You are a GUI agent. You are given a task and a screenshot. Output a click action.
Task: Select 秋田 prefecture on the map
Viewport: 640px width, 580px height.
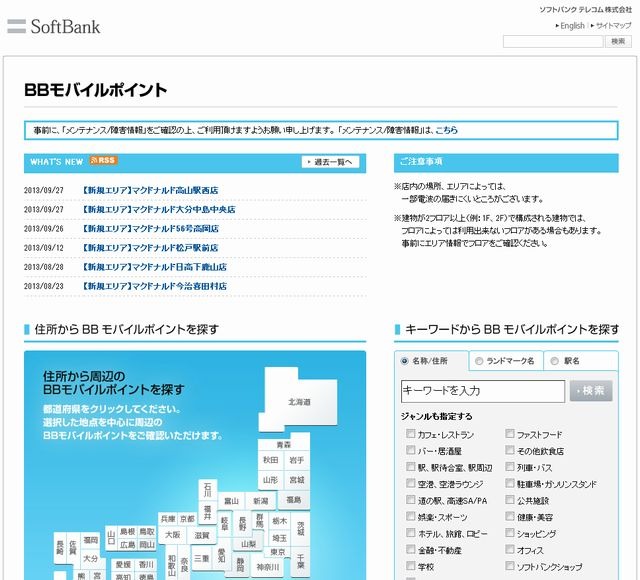click(x=270, y=460)
